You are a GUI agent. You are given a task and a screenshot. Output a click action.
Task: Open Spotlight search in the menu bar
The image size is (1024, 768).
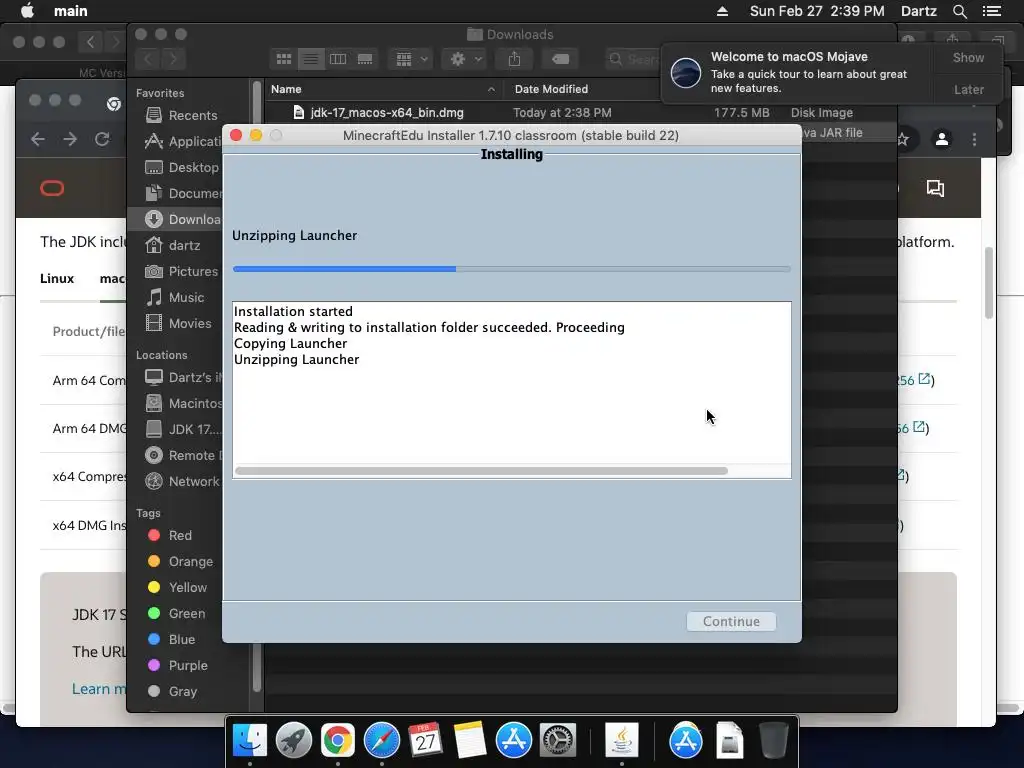click(959, 11)
